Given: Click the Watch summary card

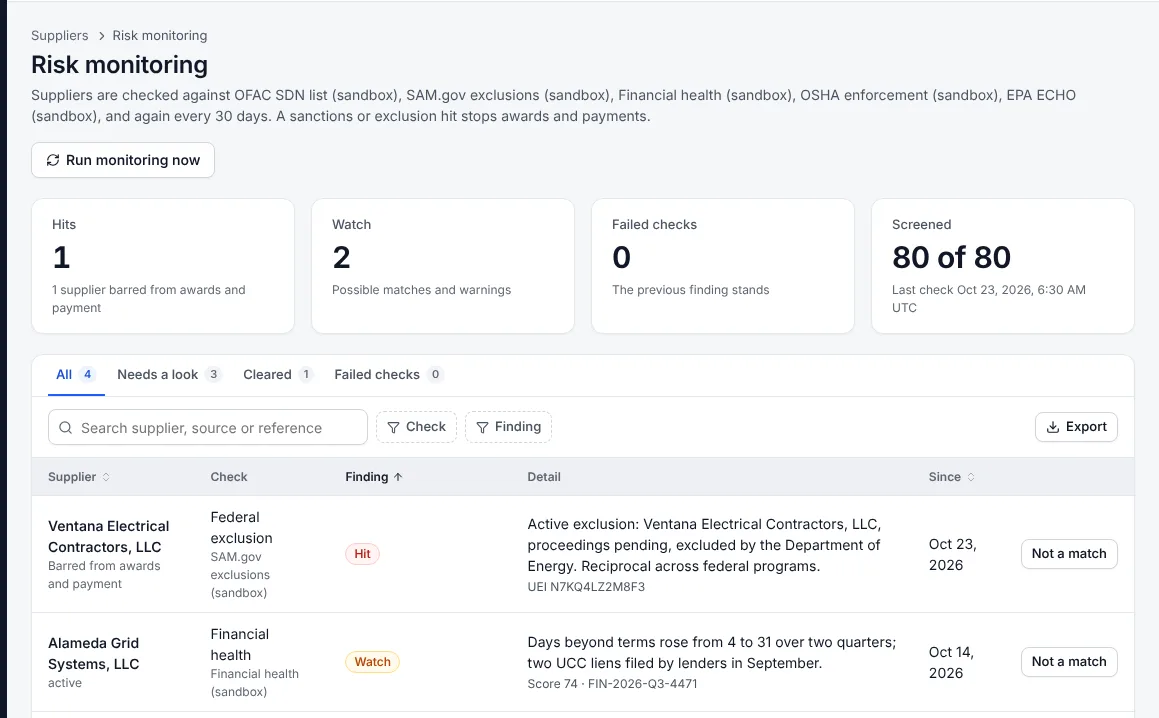Looking at the screenshot, I should (443, 266).
